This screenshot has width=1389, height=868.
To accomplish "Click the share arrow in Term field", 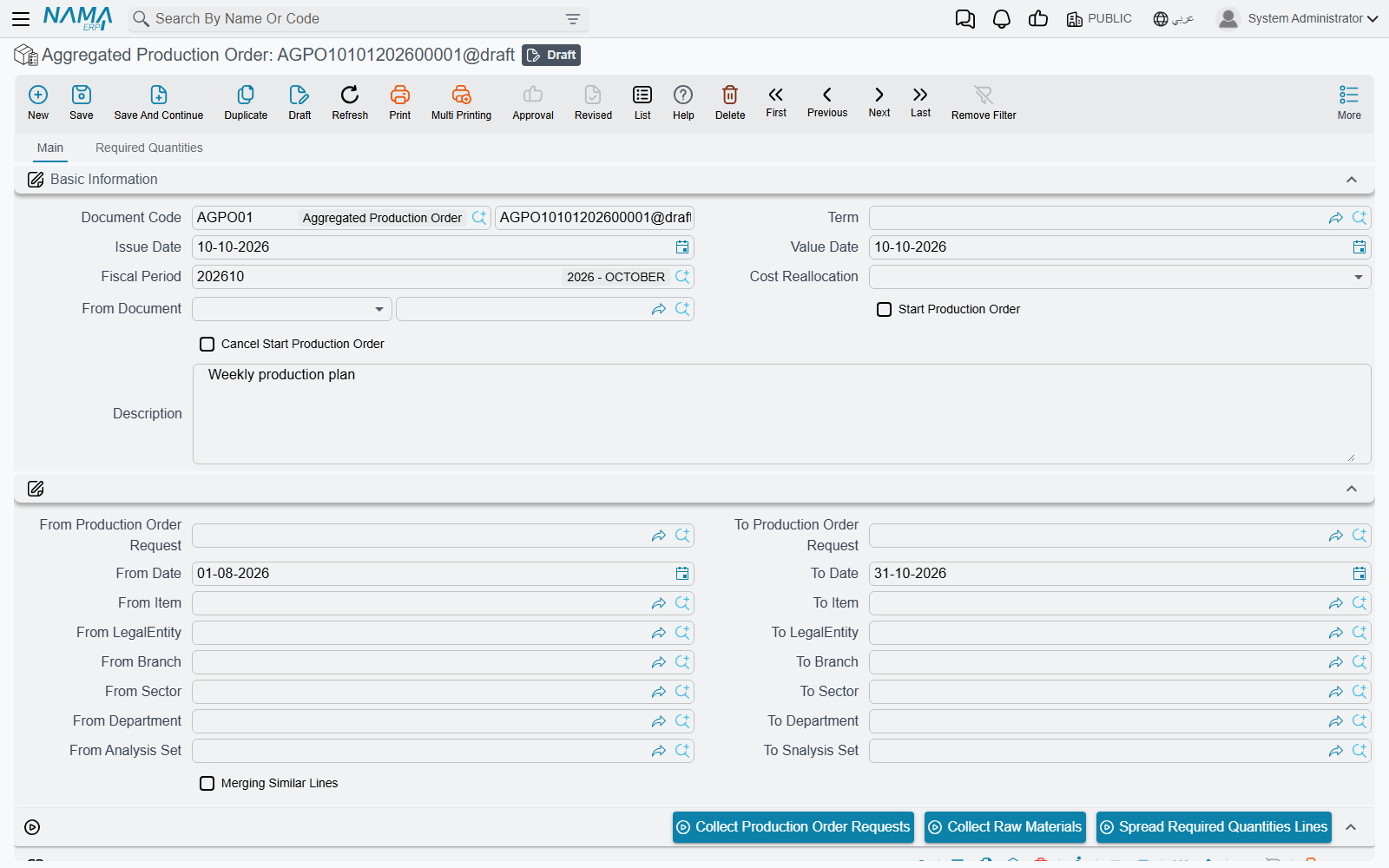I will click(x=1336, y=218).
